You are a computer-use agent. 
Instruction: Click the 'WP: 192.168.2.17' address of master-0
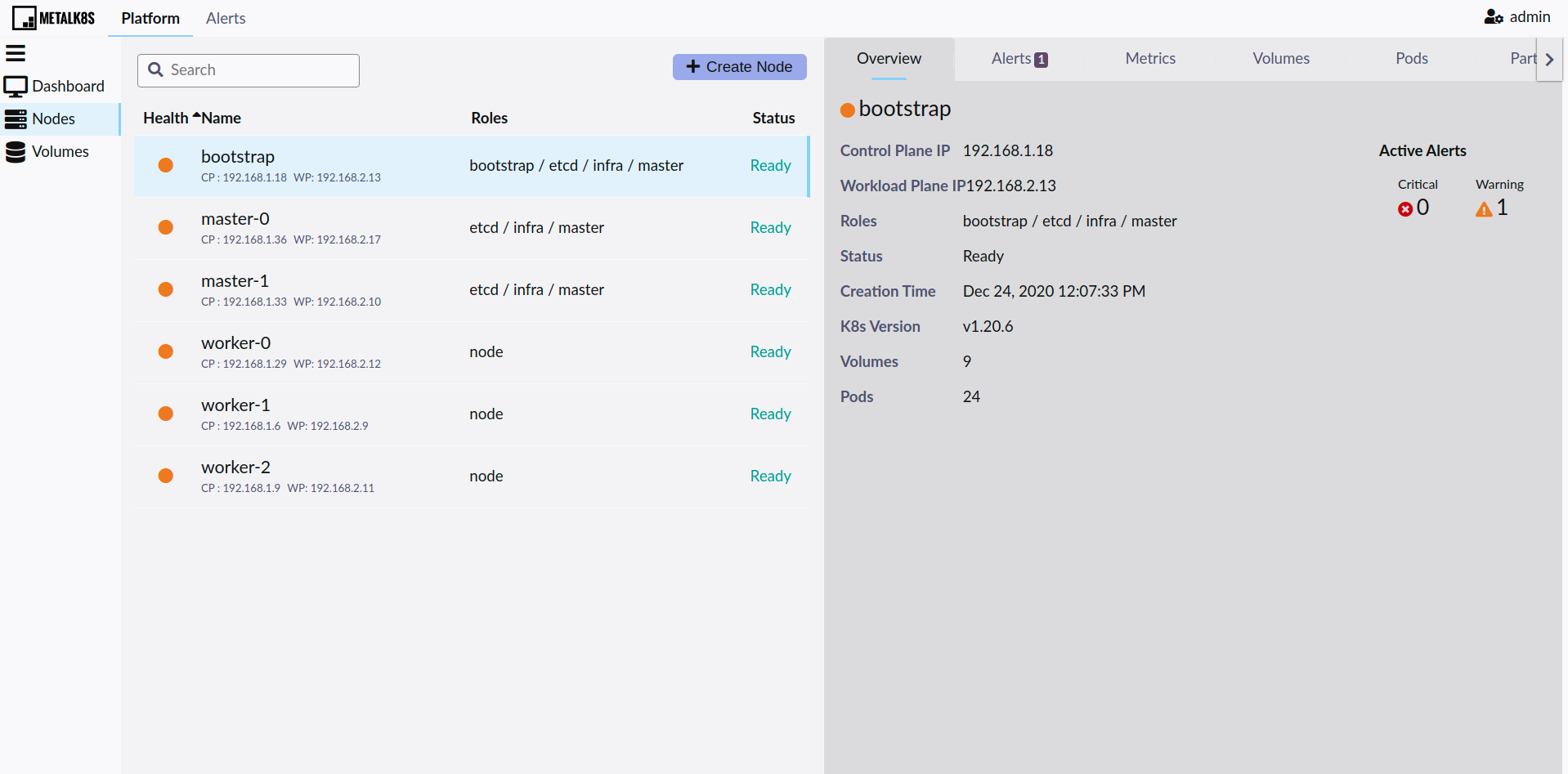[x=338, y=239]
